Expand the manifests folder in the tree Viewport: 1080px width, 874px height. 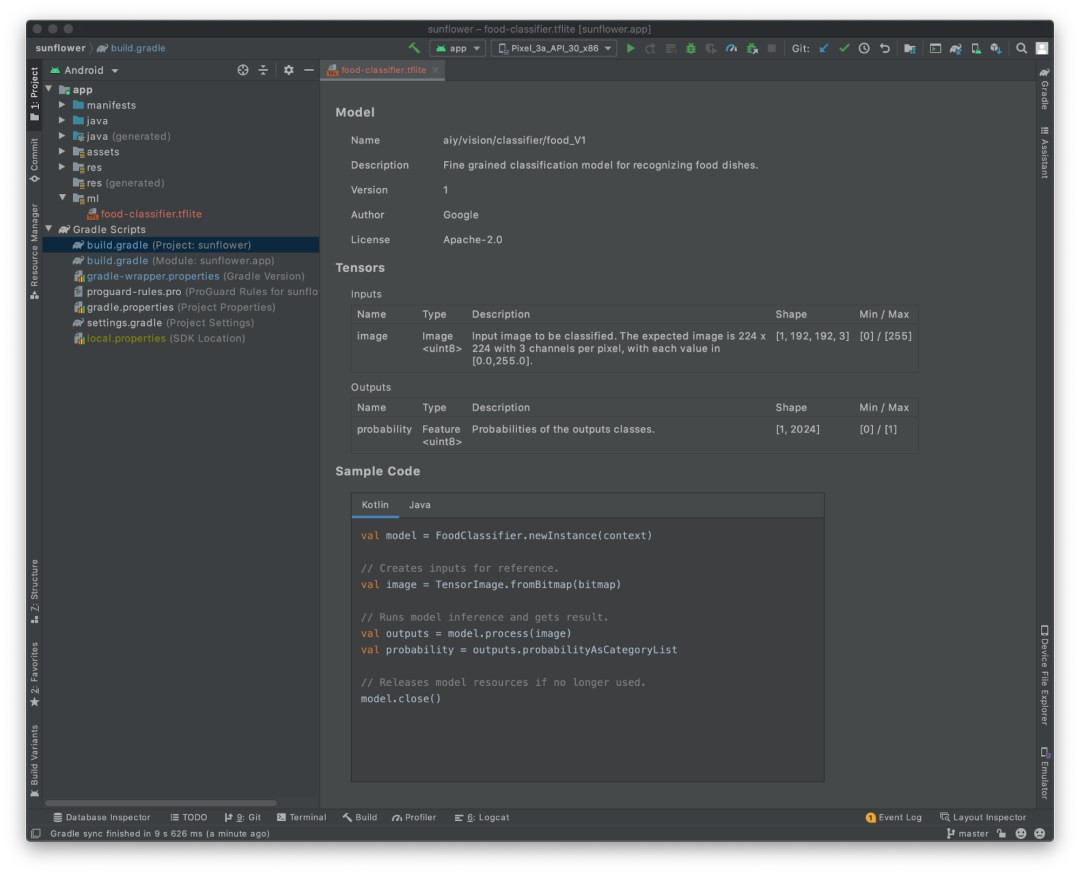(63, 105)
